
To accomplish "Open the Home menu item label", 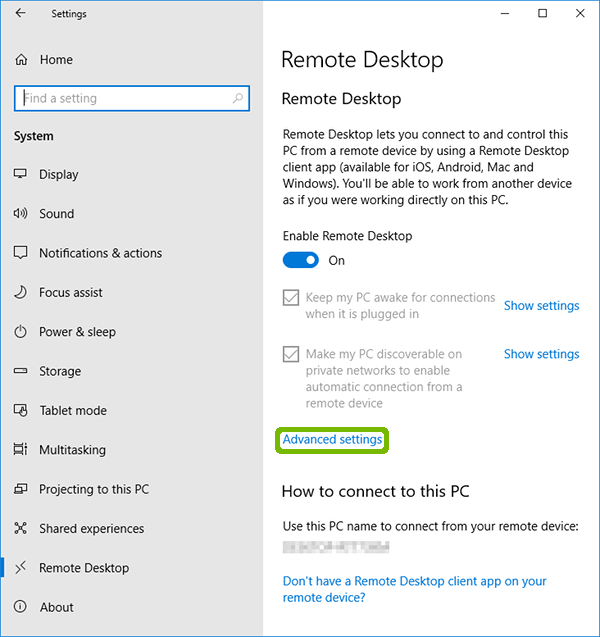I will point(56,60).
